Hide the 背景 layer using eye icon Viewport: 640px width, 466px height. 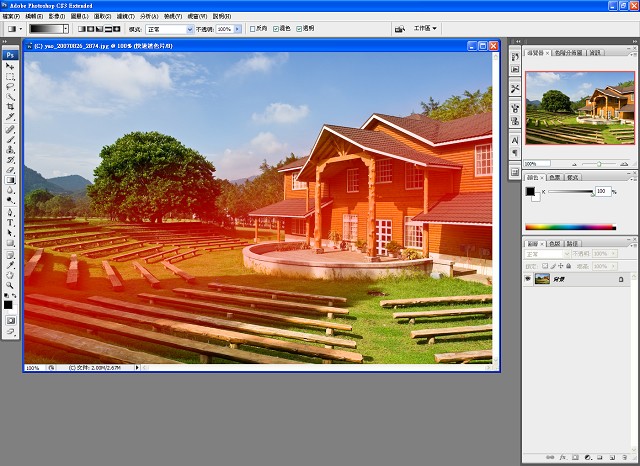click(529, 279)
